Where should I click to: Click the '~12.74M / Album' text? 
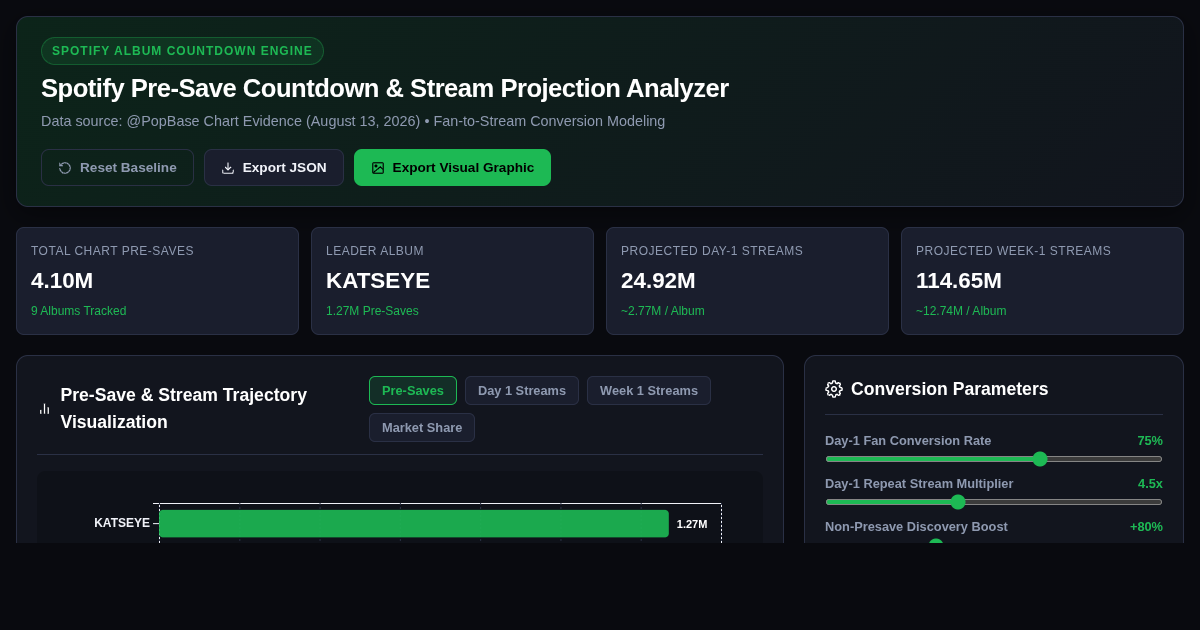click(961, 311)
